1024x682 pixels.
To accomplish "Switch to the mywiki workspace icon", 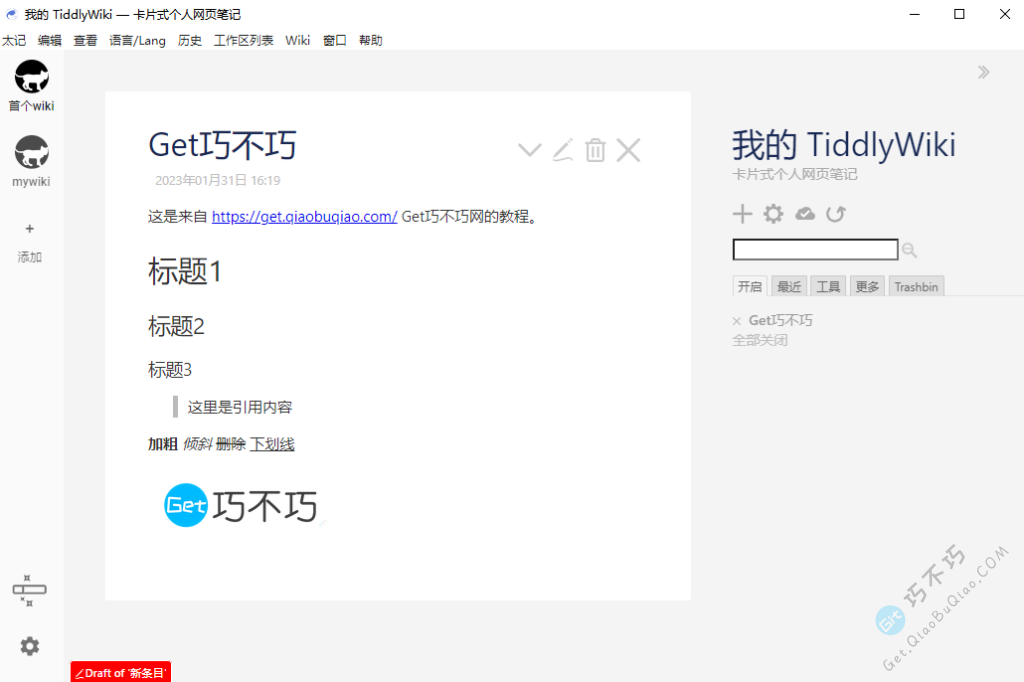I will coord(31,152).
